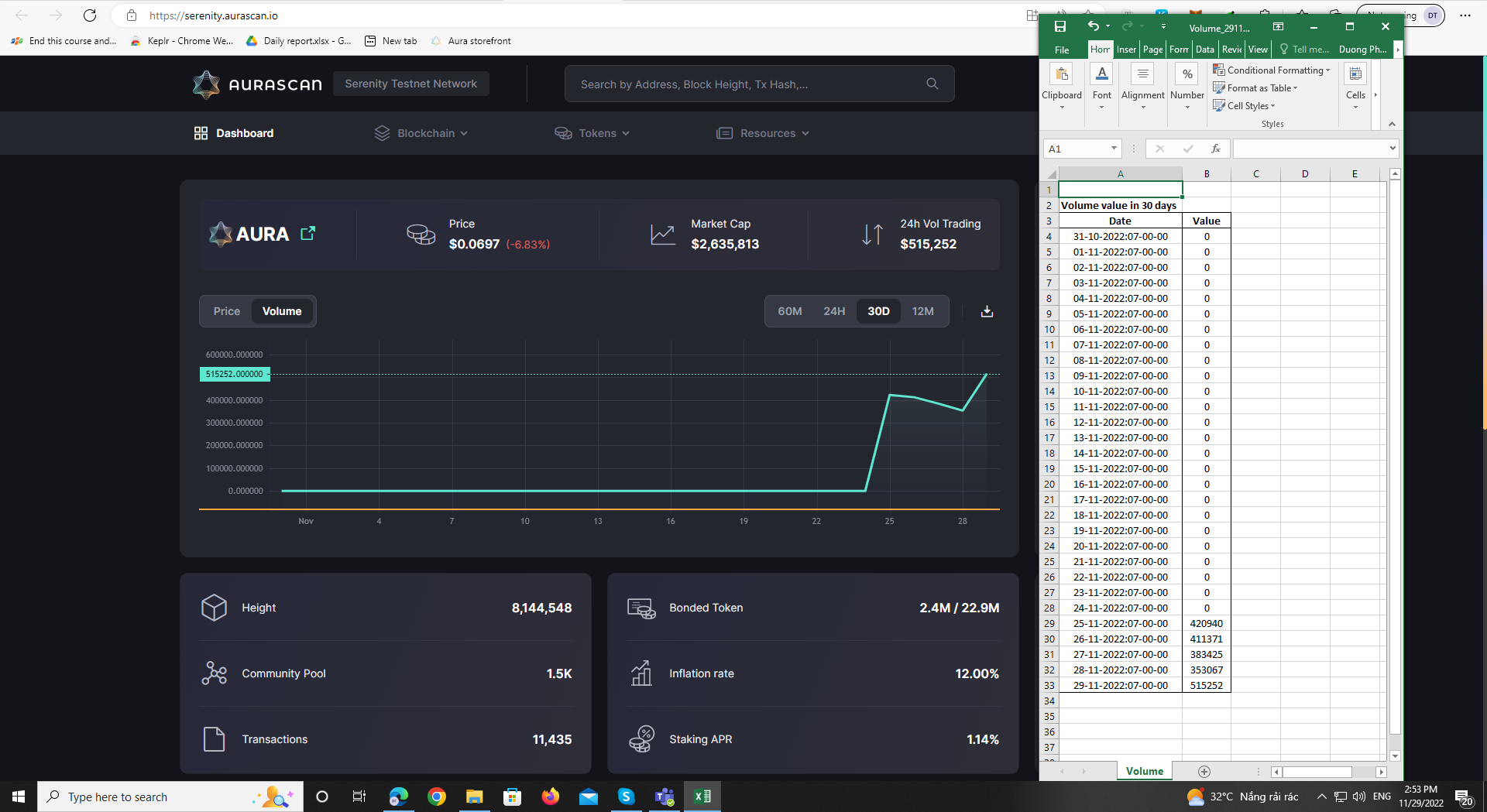
Task: Switch to the Data ribbon tab
Action: point(1205,49)
